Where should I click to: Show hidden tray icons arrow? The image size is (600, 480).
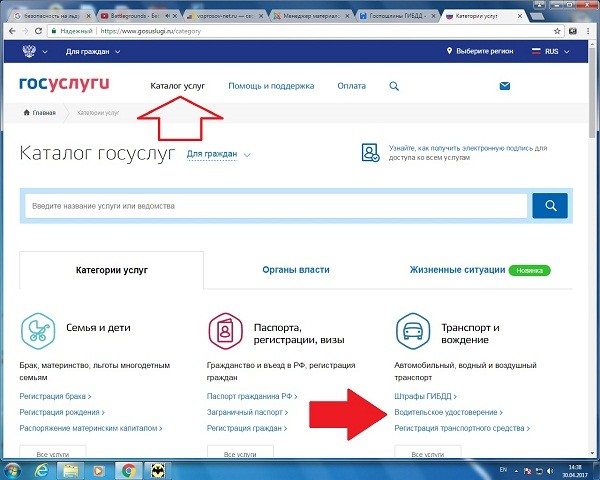pyautogui.click(x=516, y=471)
